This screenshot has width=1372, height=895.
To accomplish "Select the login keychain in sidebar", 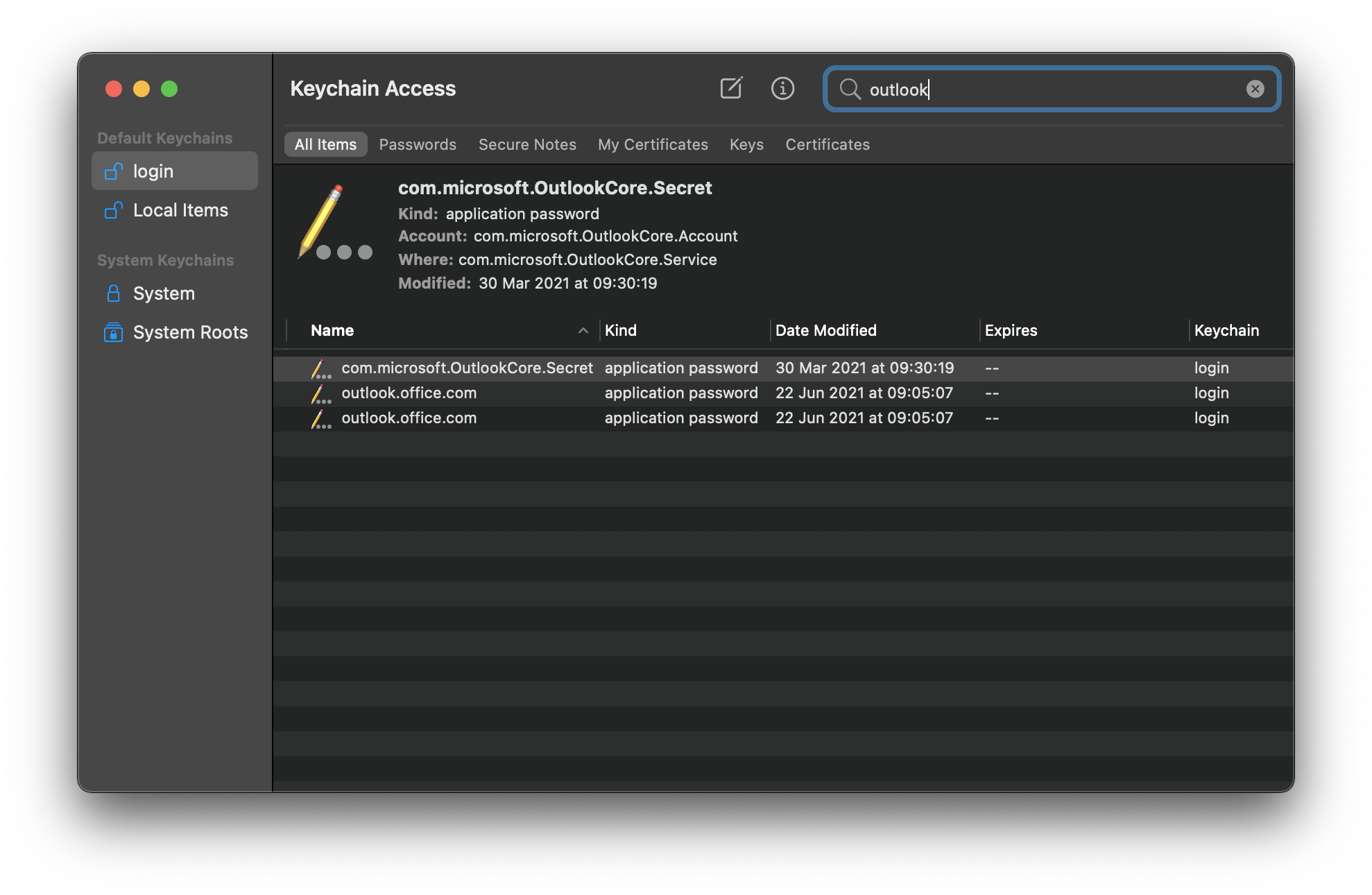I will pos(175,171).
